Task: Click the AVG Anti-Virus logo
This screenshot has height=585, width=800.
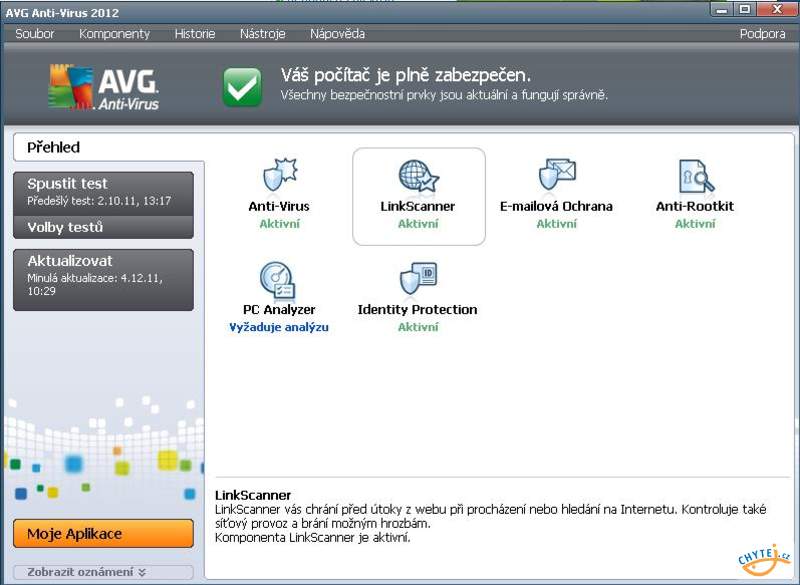Action: (104, 87)
